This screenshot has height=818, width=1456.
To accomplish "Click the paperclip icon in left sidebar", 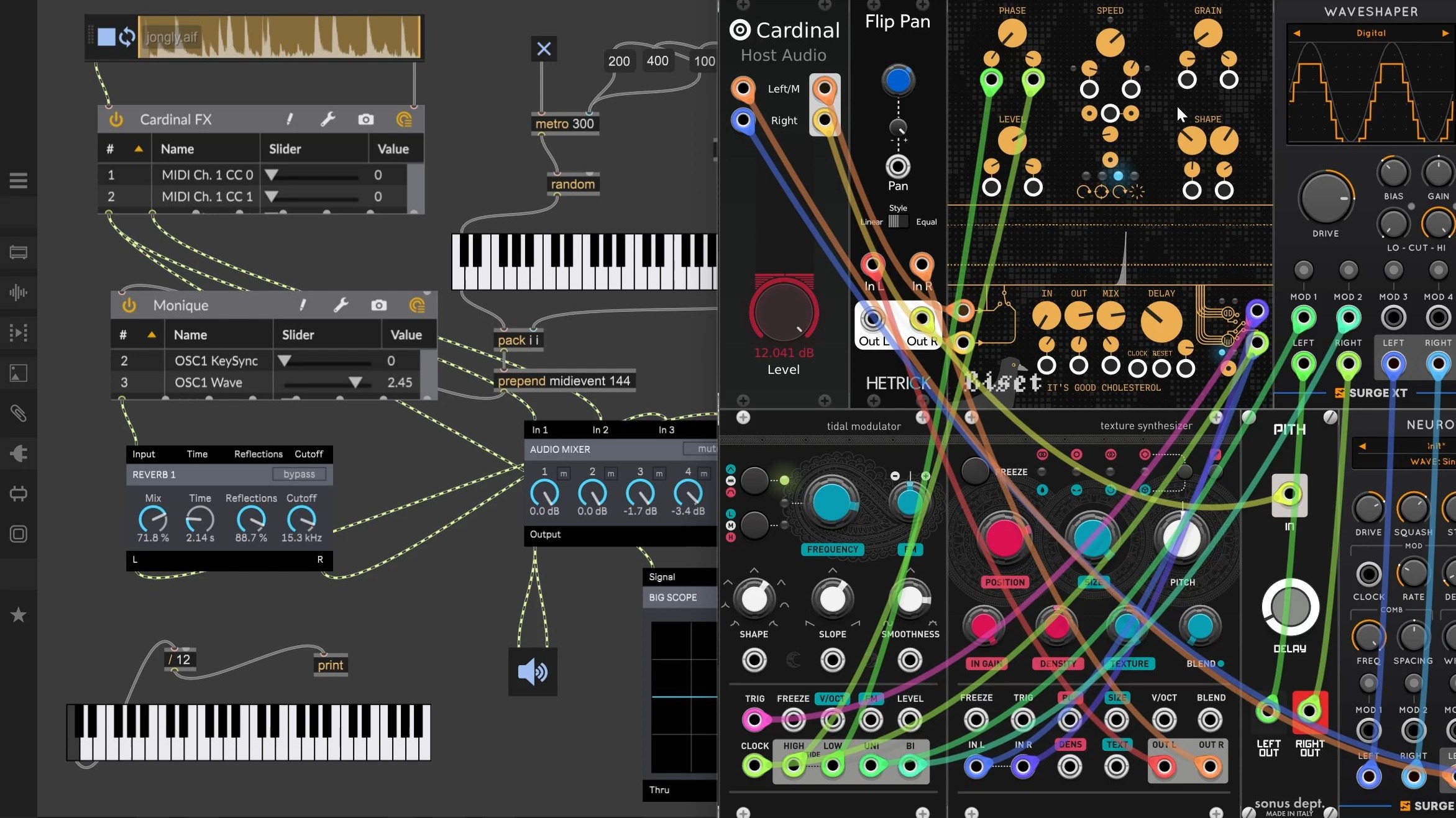I will (19, 413).
